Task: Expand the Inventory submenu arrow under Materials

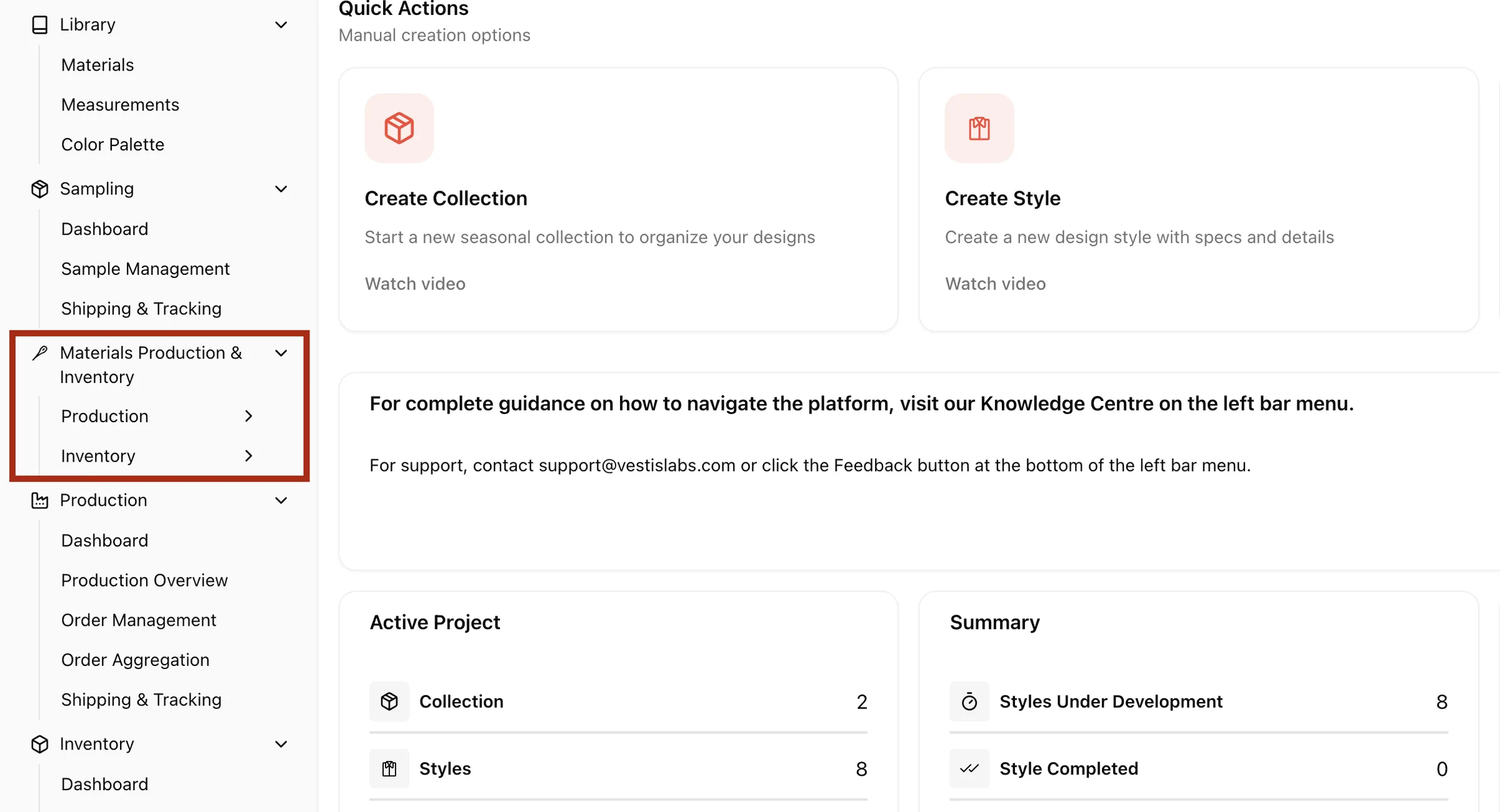Action: (249, 456)
